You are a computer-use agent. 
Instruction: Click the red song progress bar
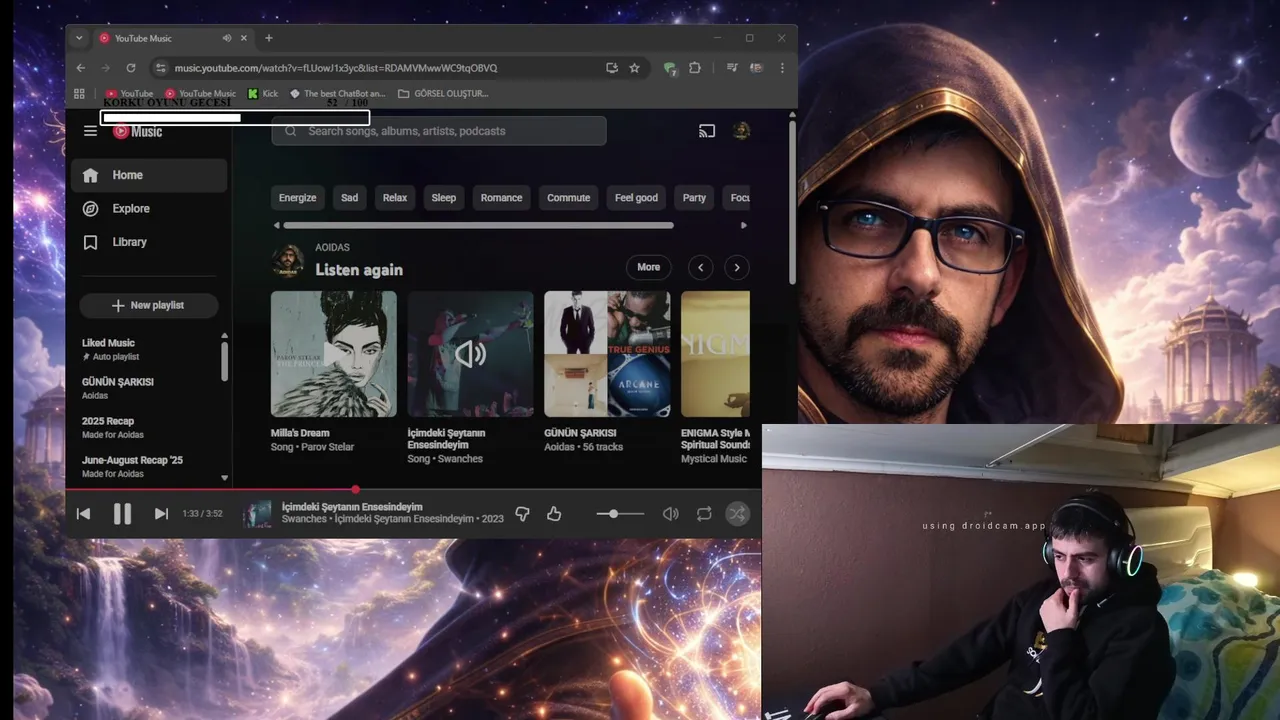pyautogui.click(x=413, y=489)
